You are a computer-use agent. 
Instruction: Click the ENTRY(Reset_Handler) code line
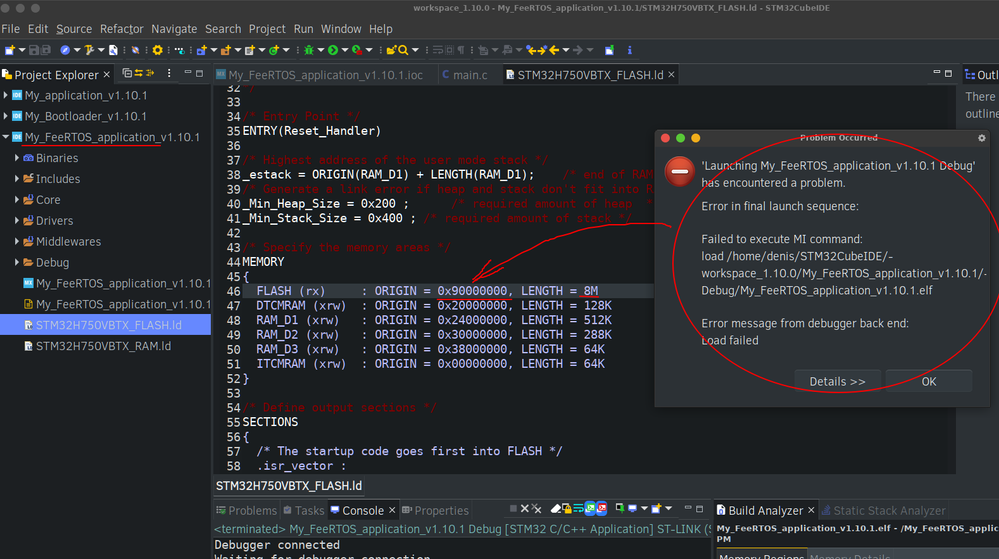pos(312,131)
